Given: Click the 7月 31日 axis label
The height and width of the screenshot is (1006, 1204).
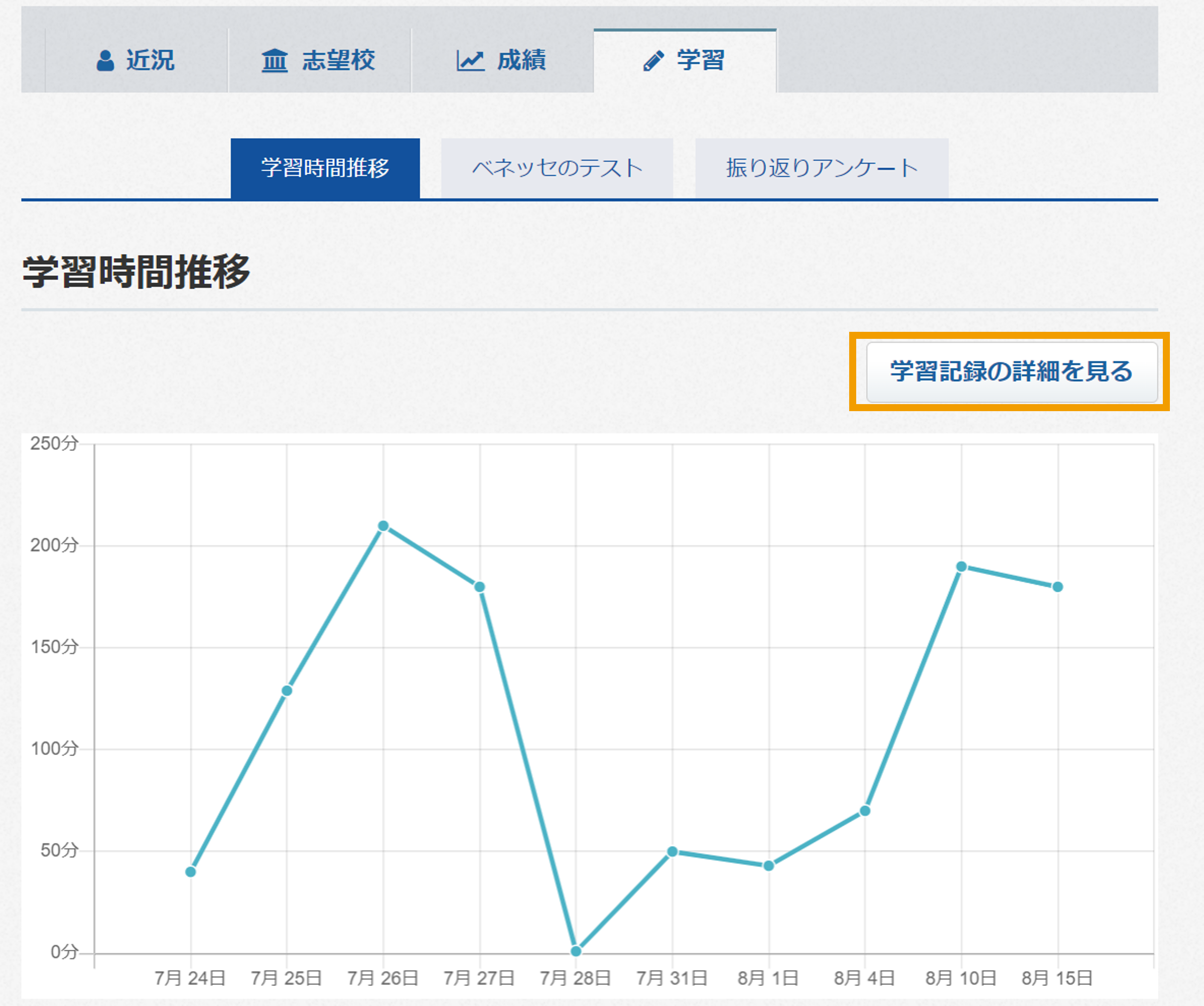Looking at the screenshot, I should [x=672, y=978].
